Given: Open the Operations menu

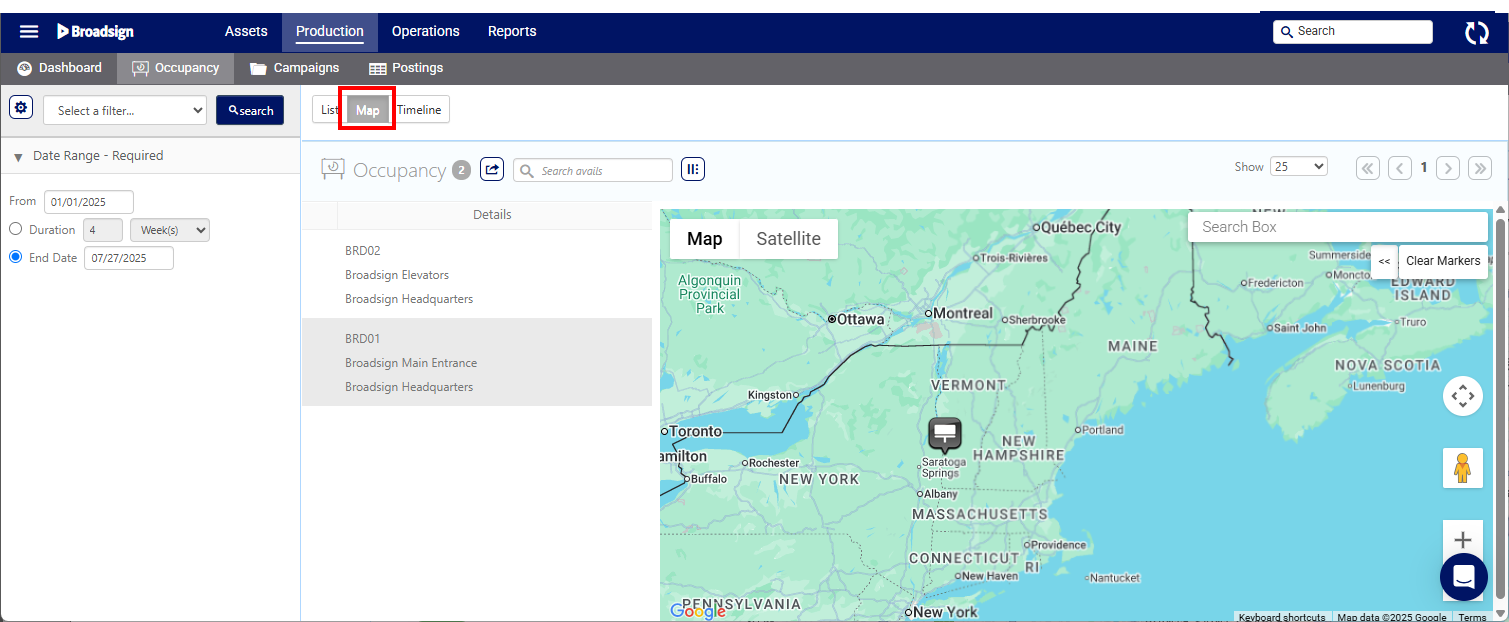Looking at the screenshot, I should 426,31.
